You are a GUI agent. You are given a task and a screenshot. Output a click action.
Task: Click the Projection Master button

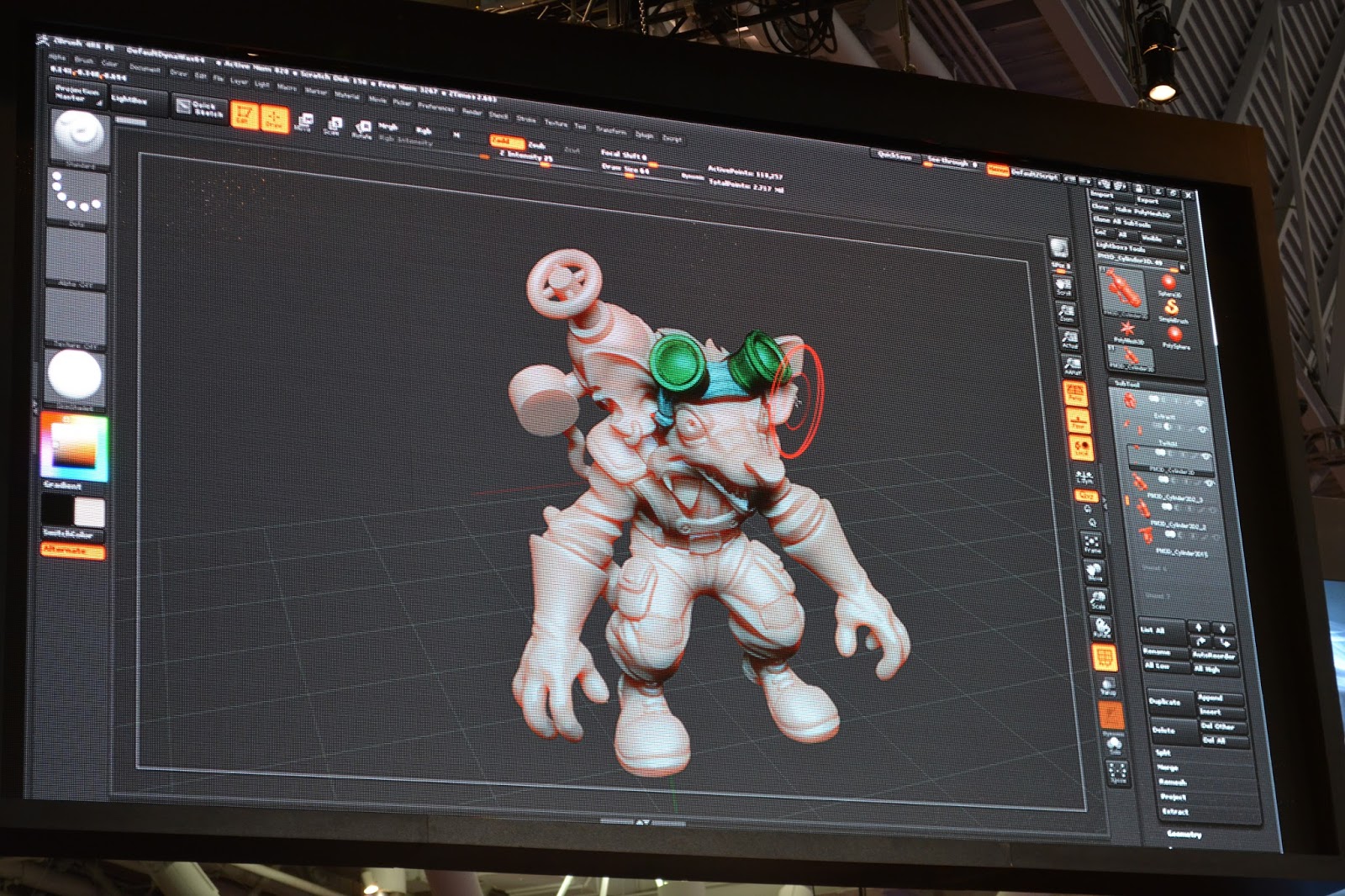pos(77,92)
